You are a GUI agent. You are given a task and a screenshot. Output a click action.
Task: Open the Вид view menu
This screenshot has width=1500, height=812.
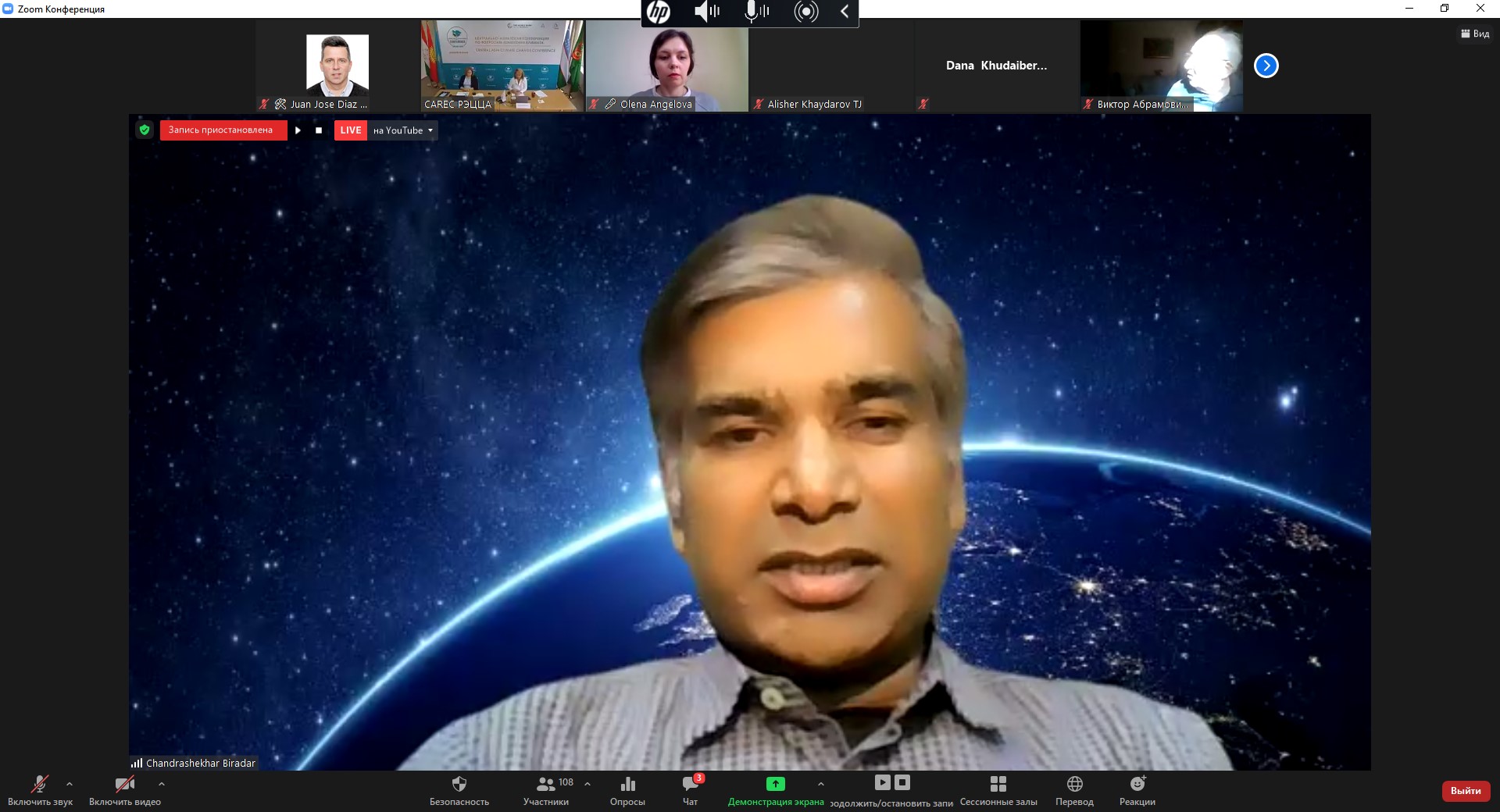click(1475, 34)
